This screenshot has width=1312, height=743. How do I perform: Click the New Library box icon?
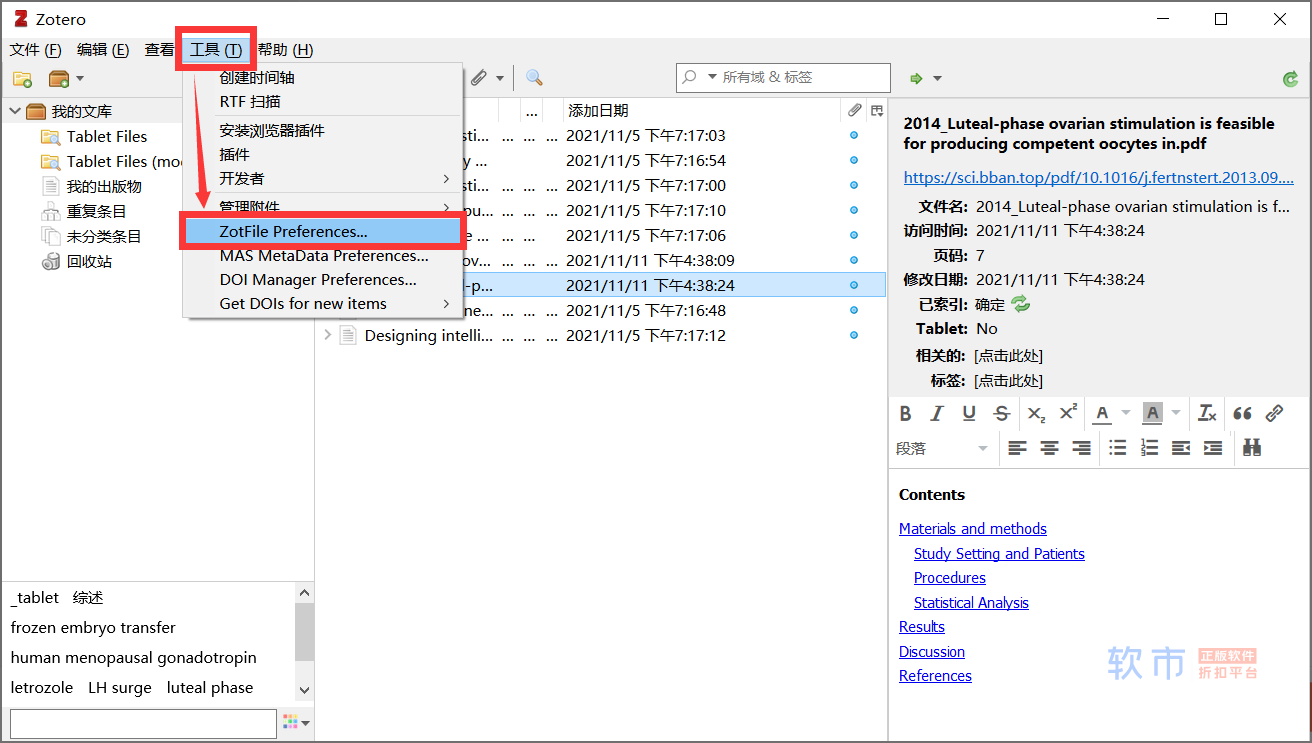pyautogui.click(x=59, y=78)
